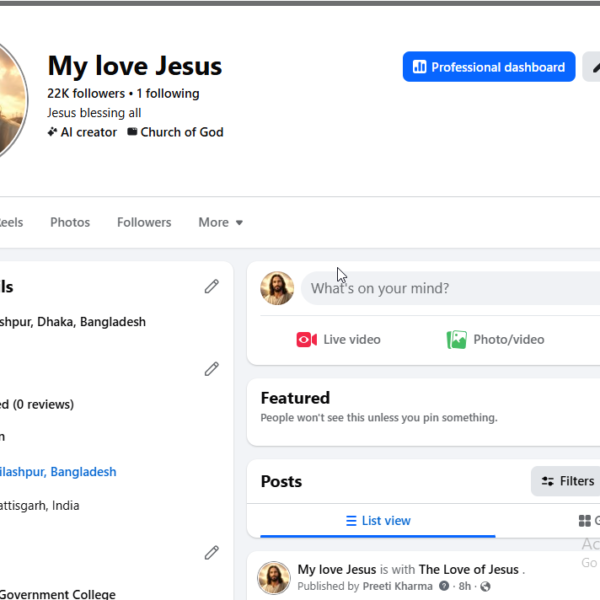This screenshot has width=600, height=600.
Task: Open the Professional dashboard
Action: (x=489, y=67)
